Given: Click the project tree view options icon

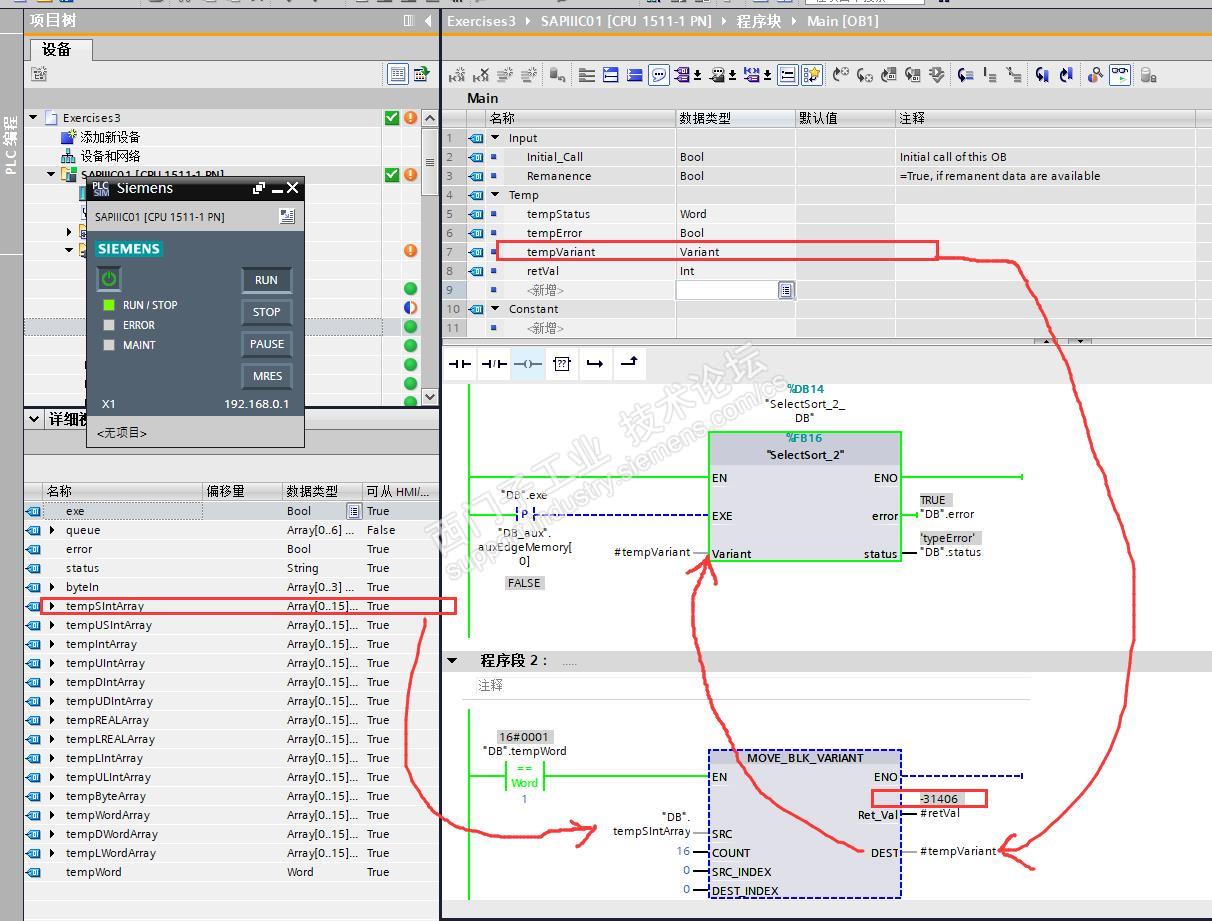Looking at the screenshot, I should 398,74.
